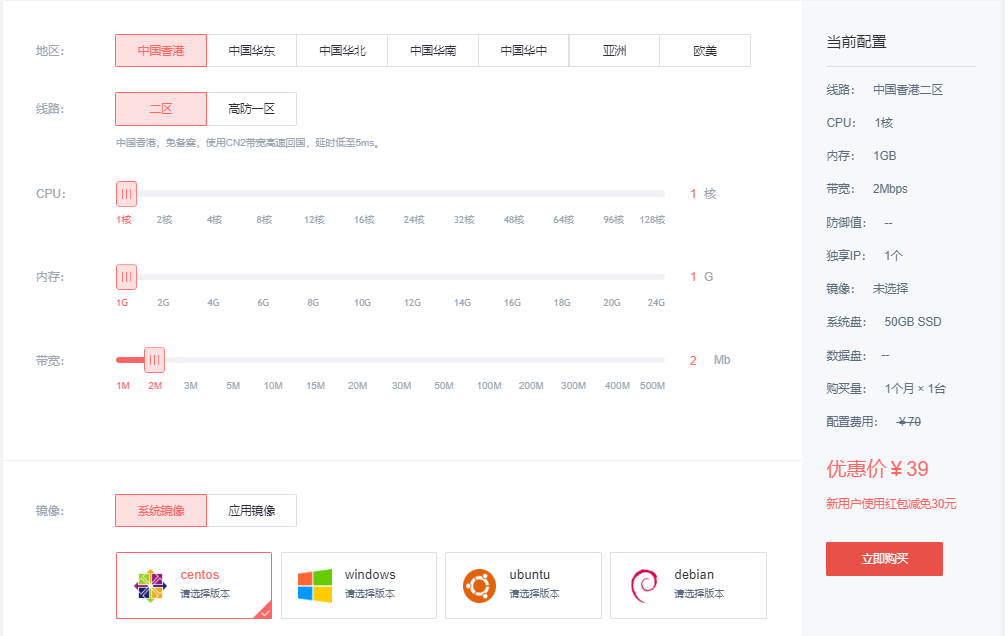Screen dimensions: 1005x636
Task: Click the Debian swirl logo
Action: click(x=644, y=586)
